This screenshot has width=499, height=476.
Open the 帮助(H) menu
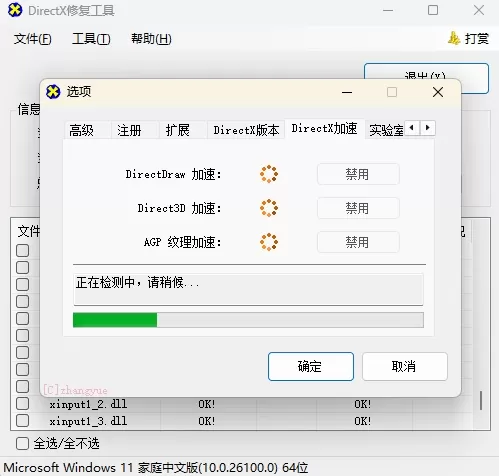coord(151,39)
